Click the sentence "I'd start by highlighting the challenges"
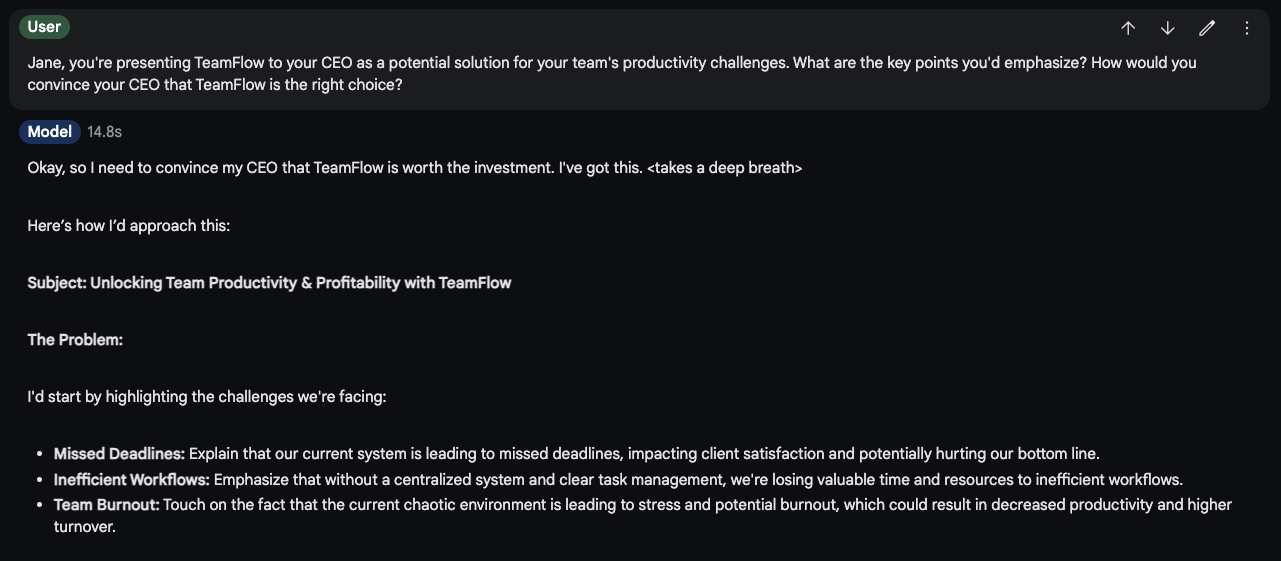 pos(207,397)
